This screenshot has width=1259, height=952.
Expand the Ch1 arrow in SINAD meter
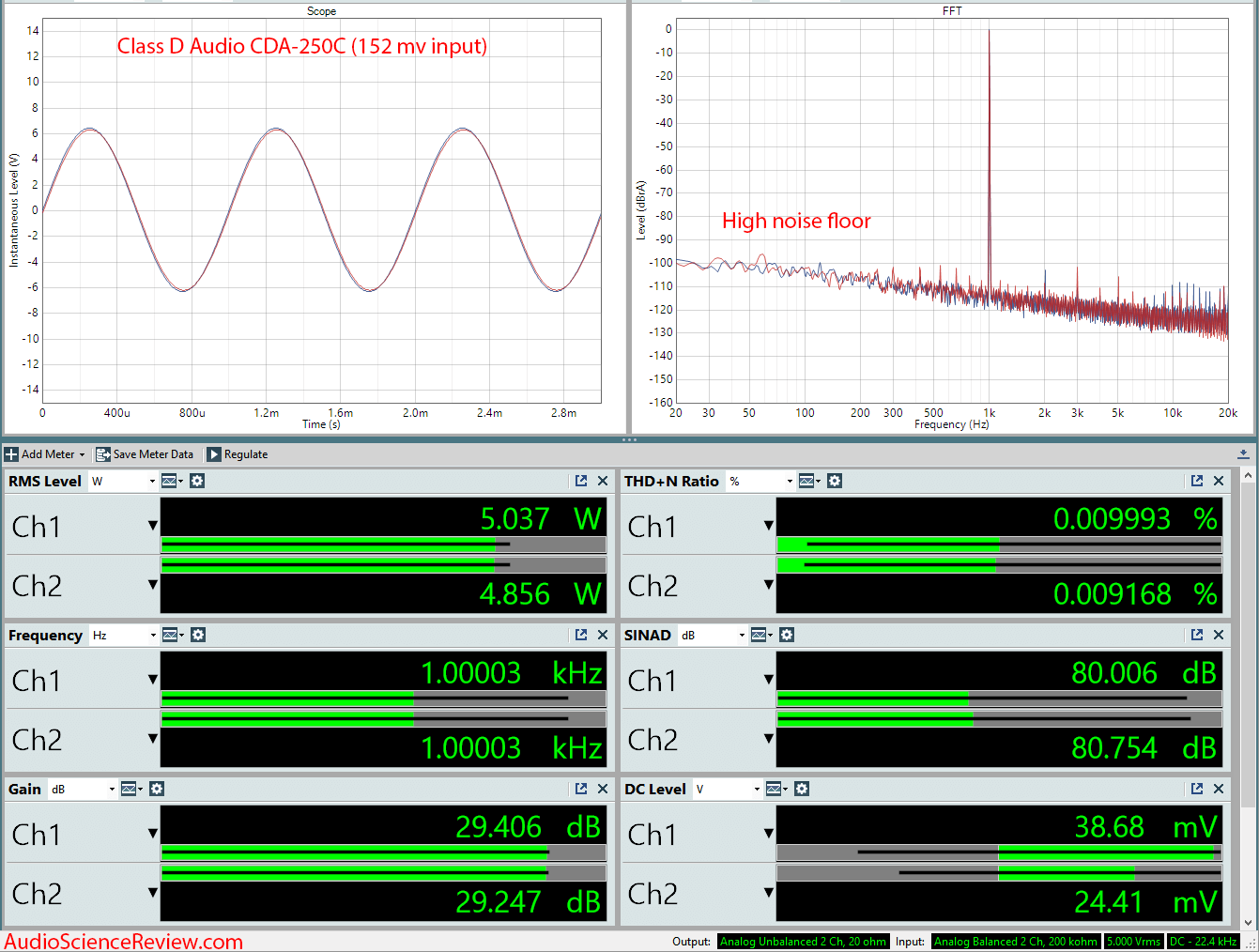coord(768,680)
